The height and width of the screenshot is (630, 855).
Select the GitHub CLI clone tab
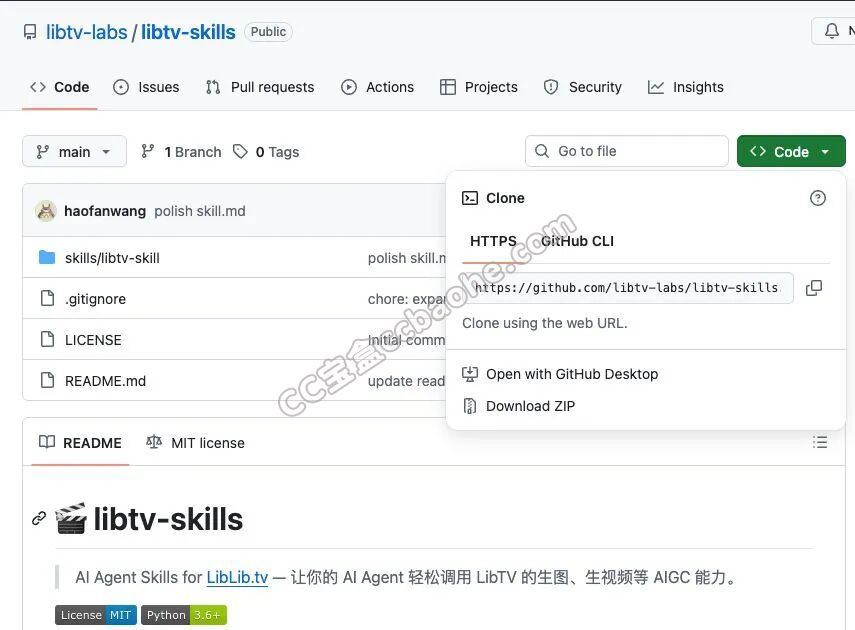coord(577,241)
